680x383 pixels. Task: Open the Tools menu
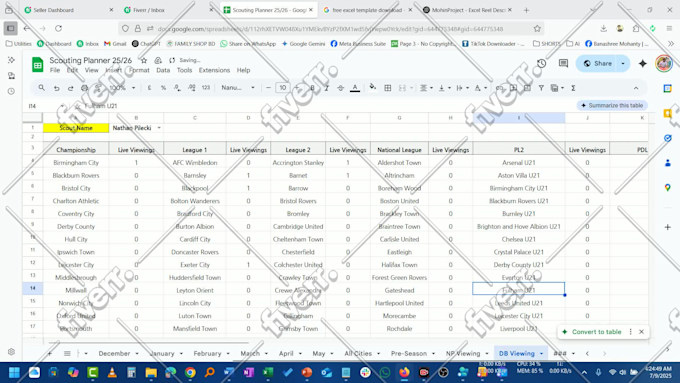pos(184,70)
